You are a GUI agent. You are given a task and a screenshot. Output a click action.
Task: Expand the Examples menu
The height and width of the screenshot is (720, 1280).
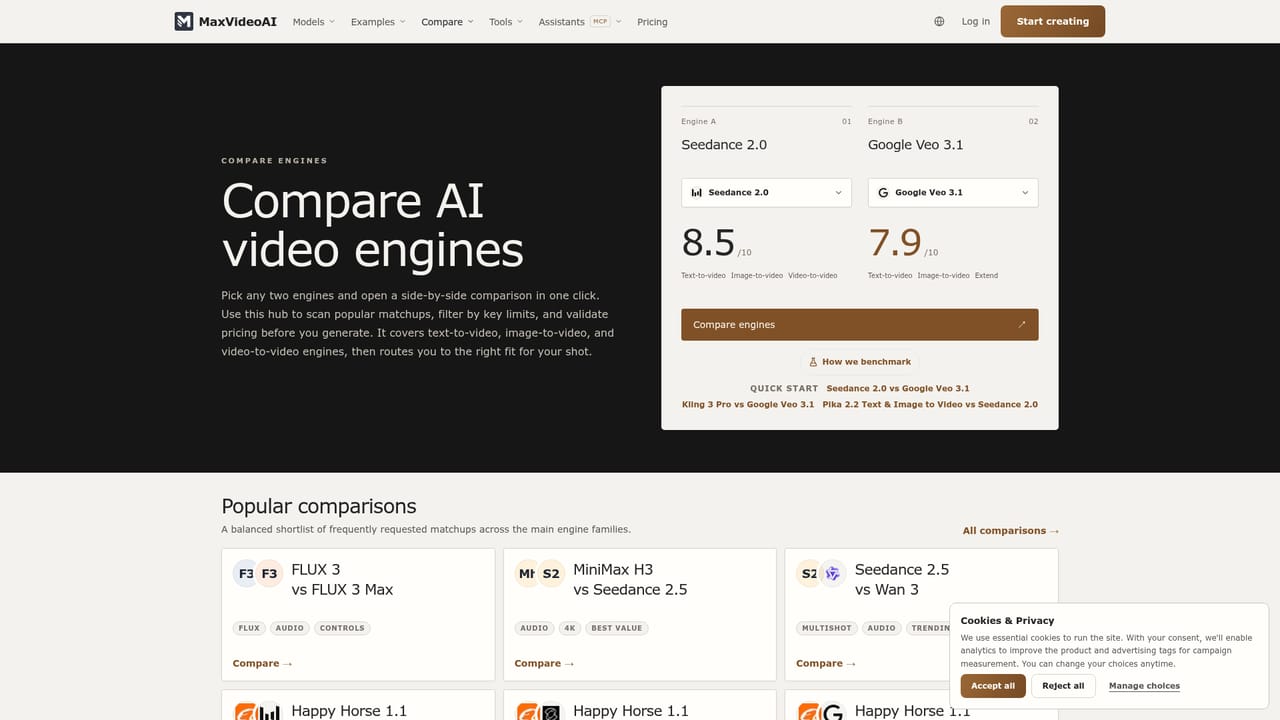click(x=378, y=21)
